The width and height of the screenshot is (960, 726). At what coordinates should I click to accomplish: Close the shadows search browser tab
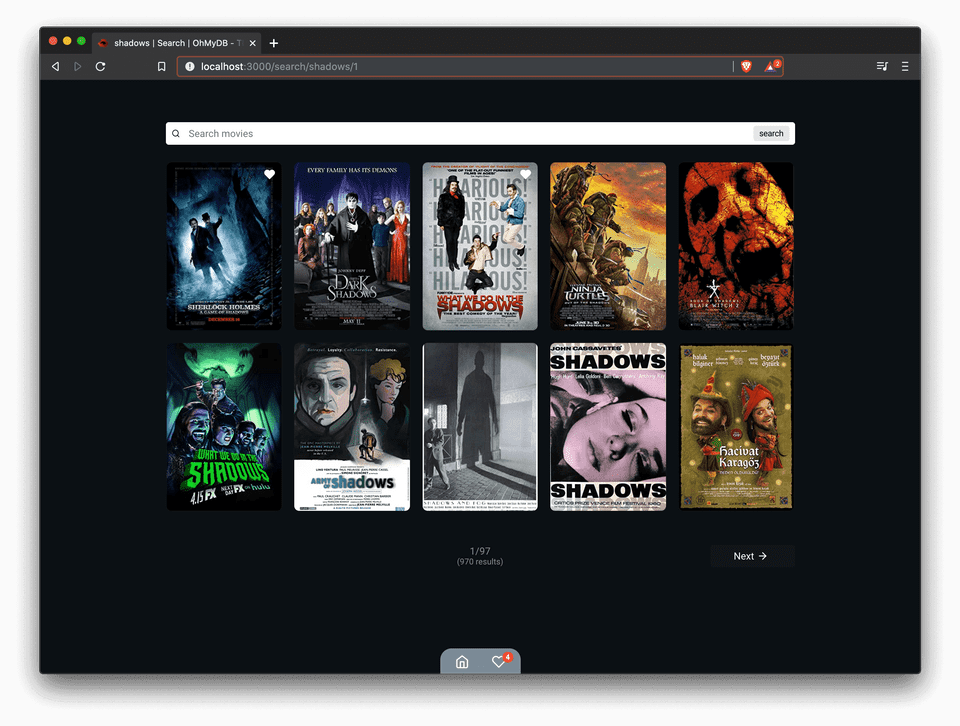[252, 43]
